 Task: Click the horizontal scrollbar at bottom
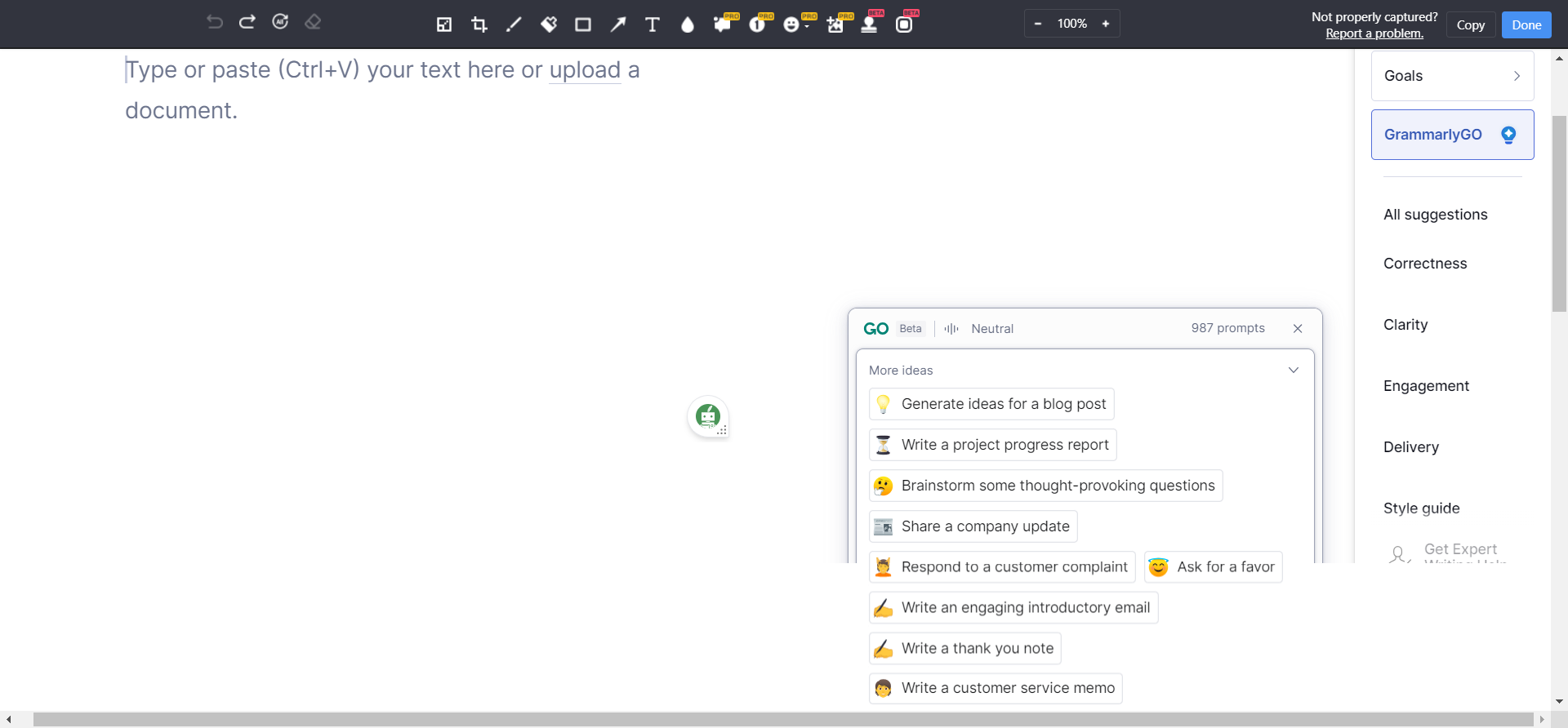click(782, 719)
